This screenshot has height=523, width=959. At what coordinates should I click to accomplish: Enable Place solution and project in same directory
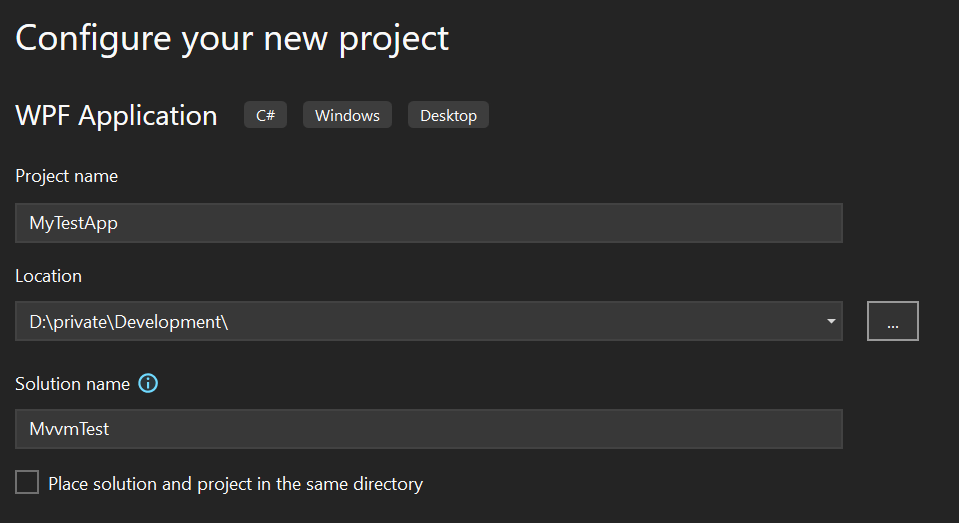coord(27,482)
